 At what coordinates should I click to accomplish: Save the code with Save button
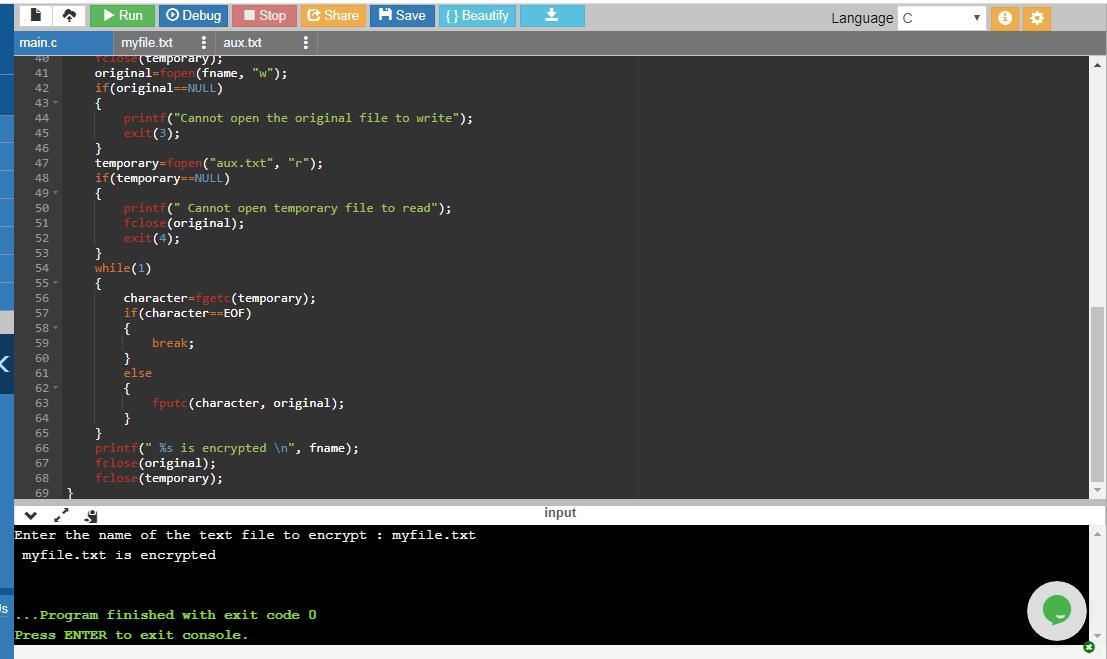[x=402, y=15]
